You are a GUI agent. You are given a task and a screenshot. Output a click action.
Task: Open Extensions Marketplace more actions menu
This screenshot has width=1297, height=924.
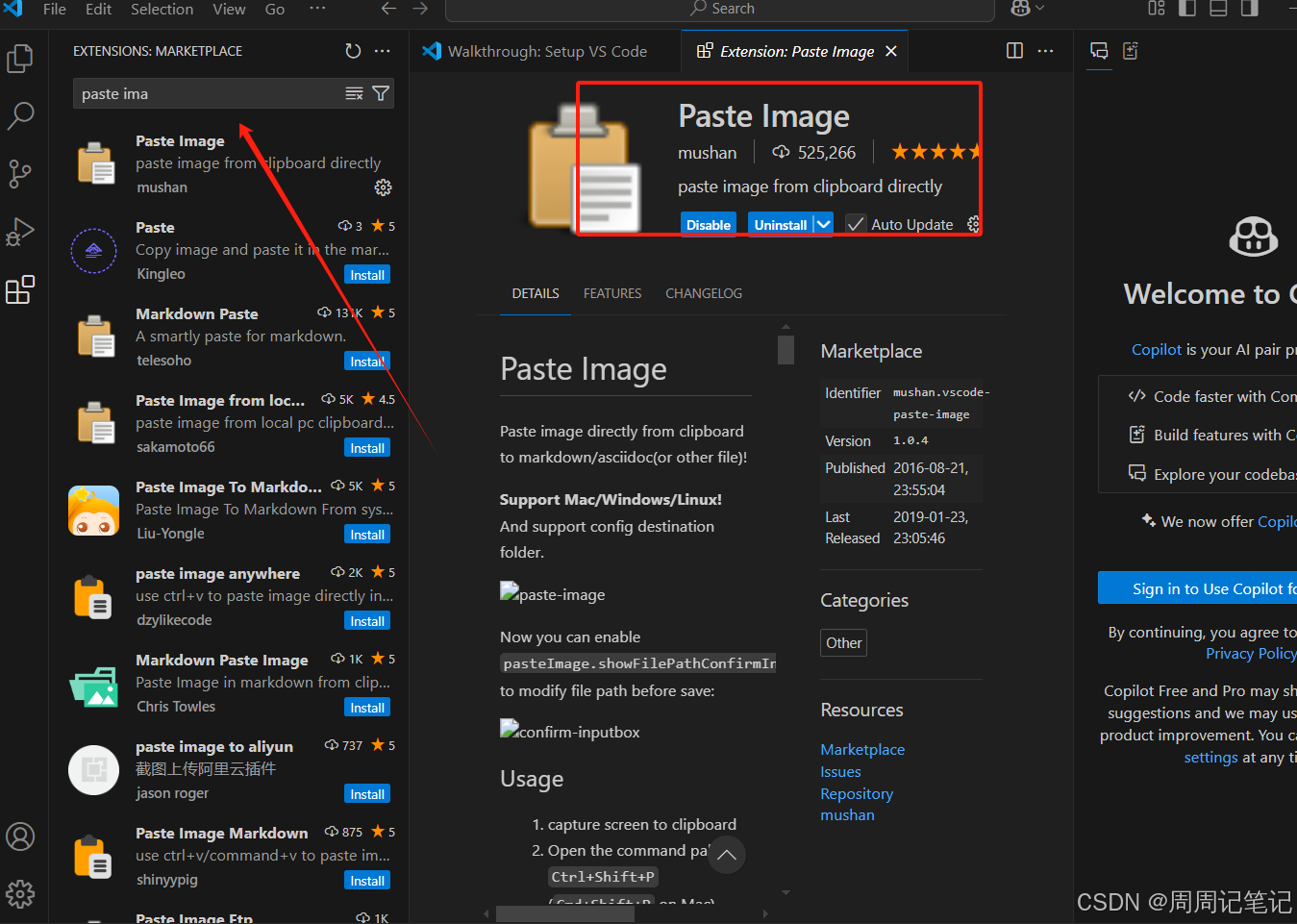point(383,51)
